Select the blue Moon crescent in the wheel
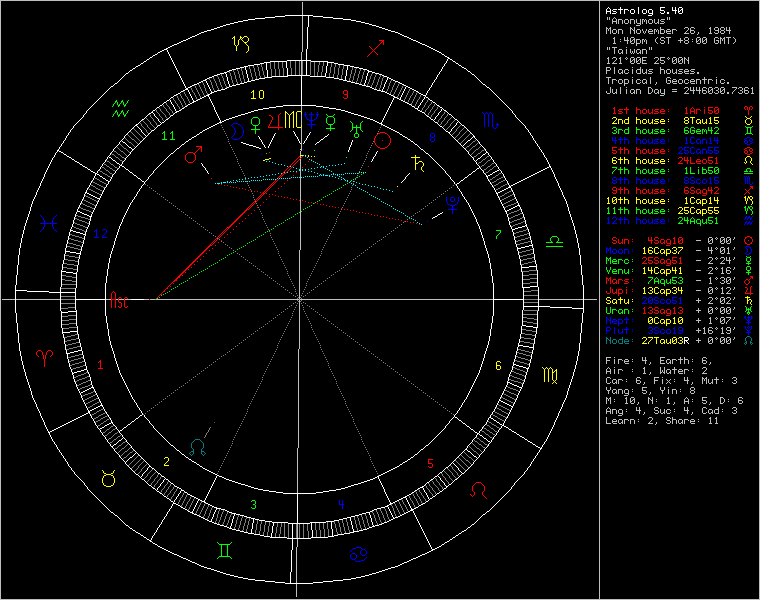The height and width of the screenshot is (600, 760). [x=237, y=131]
